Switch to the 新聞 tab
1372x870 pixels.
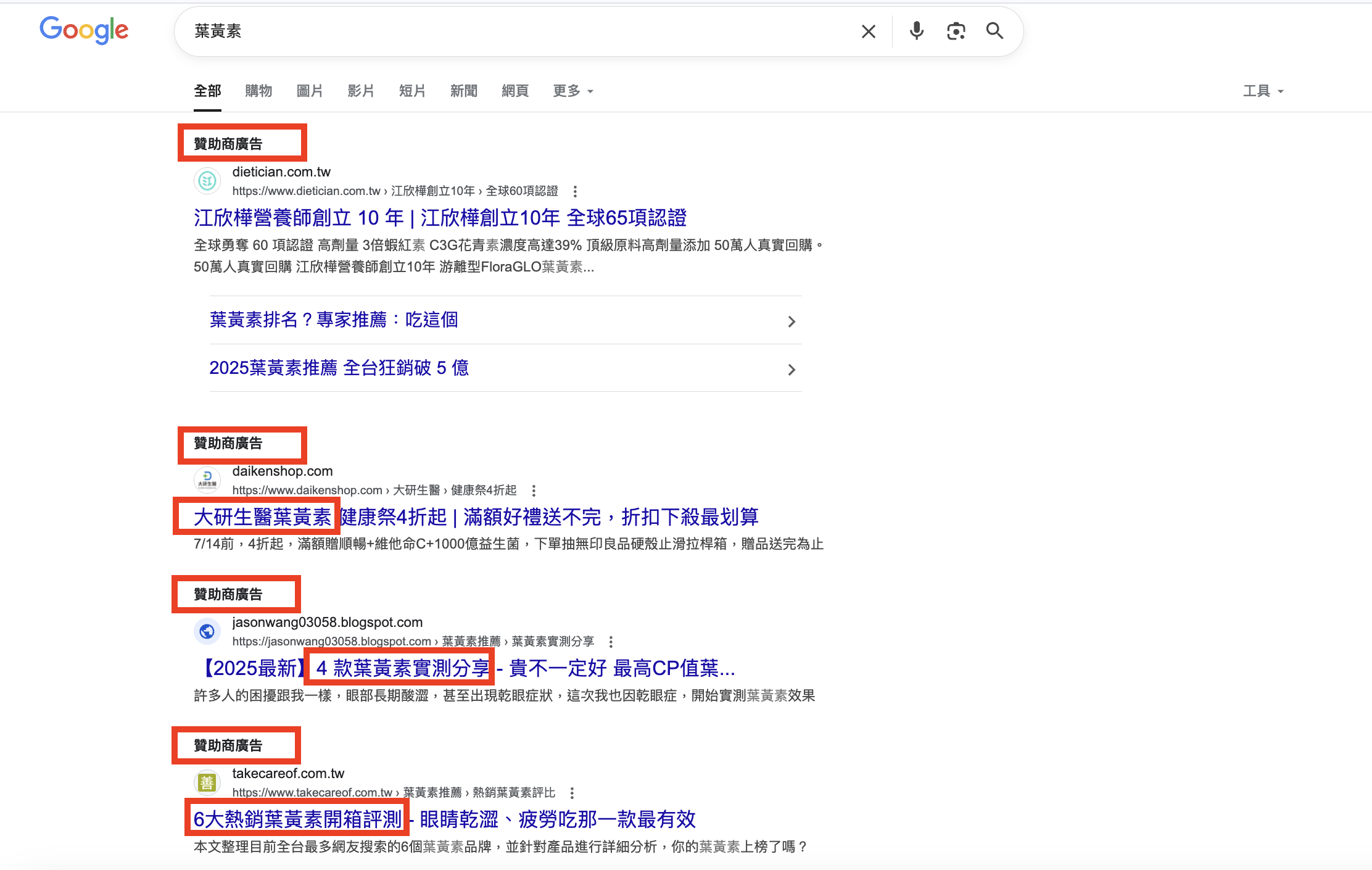point(464,91)
